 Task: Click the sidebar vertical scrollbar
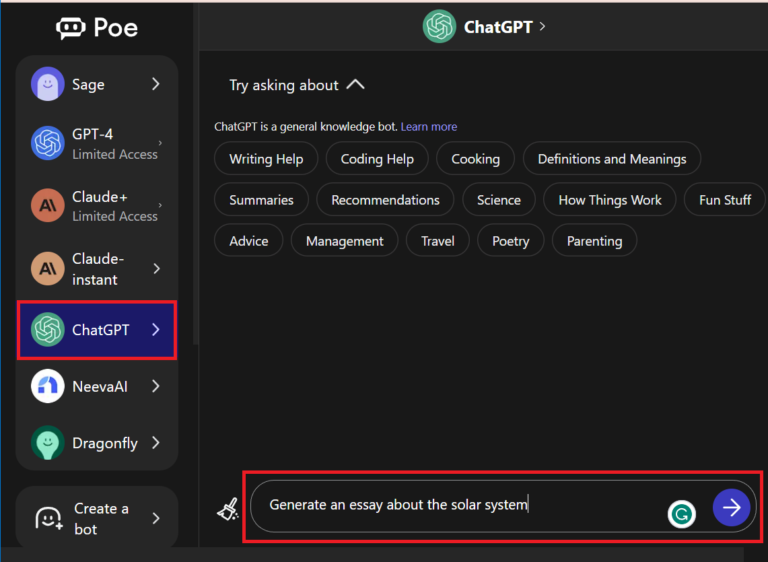[x=195, y=176]
